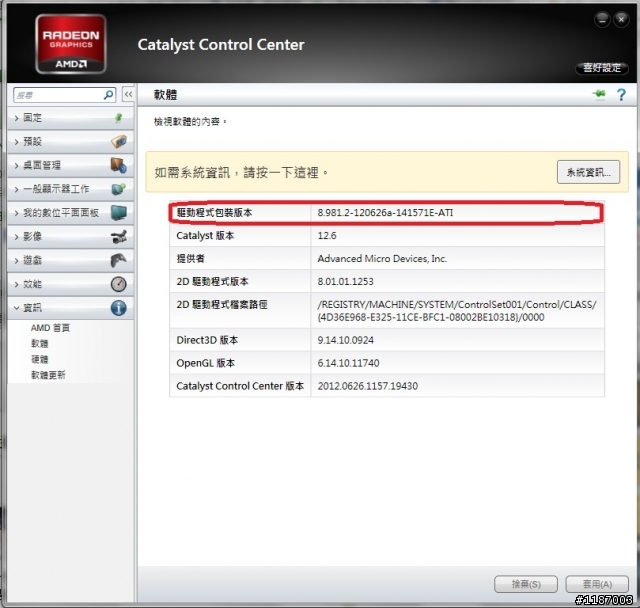Expand the 一般顯示器工作 section
Image resolution: width=640 pixels, height=608 pixels.
[x=70, y=189]
